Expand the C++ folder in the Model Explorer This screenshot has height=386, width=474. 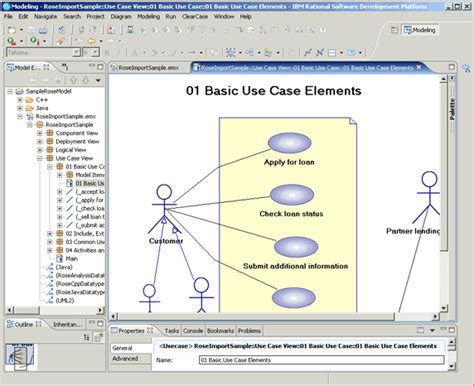20,100
